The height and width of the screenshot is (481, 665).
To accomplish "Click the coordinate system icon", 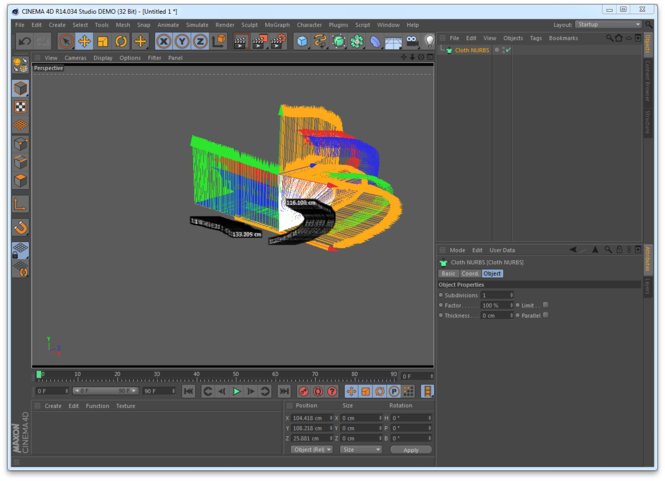I will click(219, 42).
